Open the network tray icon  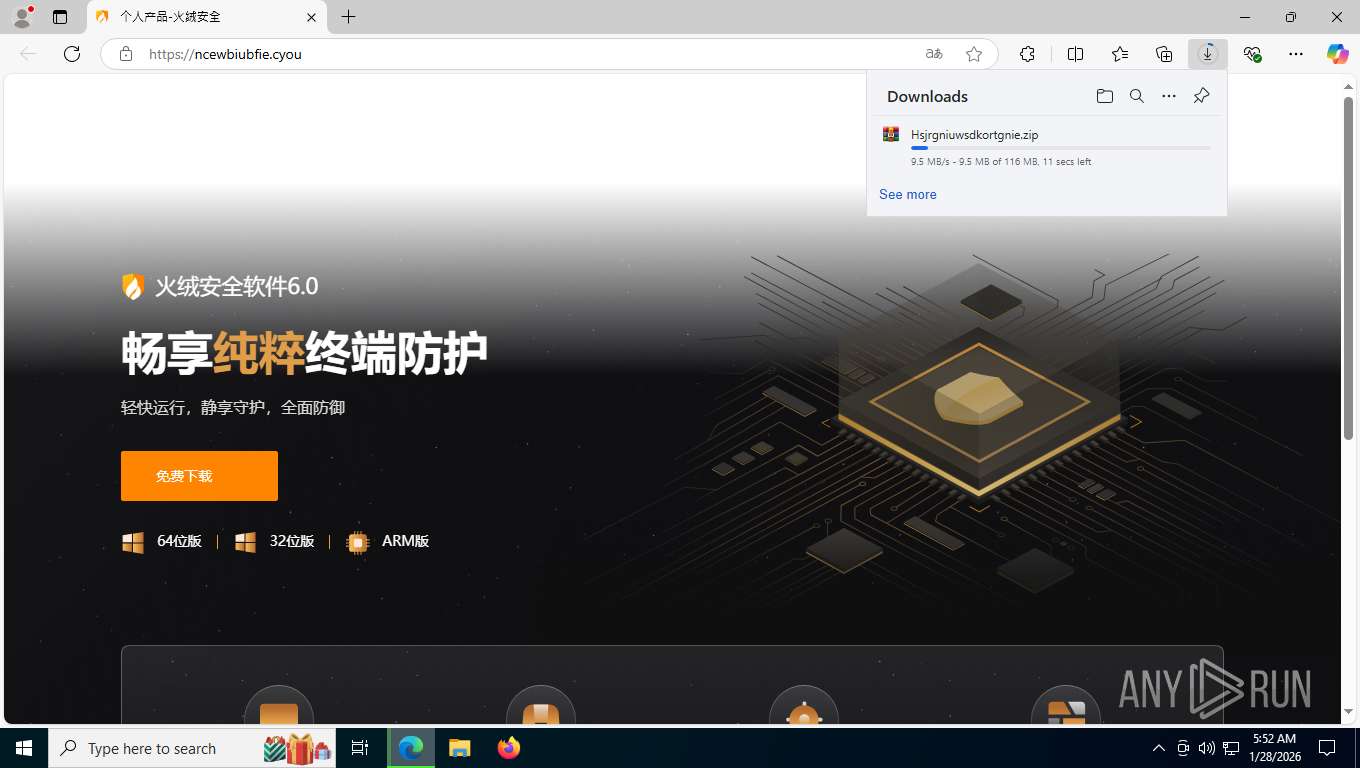[x=1231, y=748]
